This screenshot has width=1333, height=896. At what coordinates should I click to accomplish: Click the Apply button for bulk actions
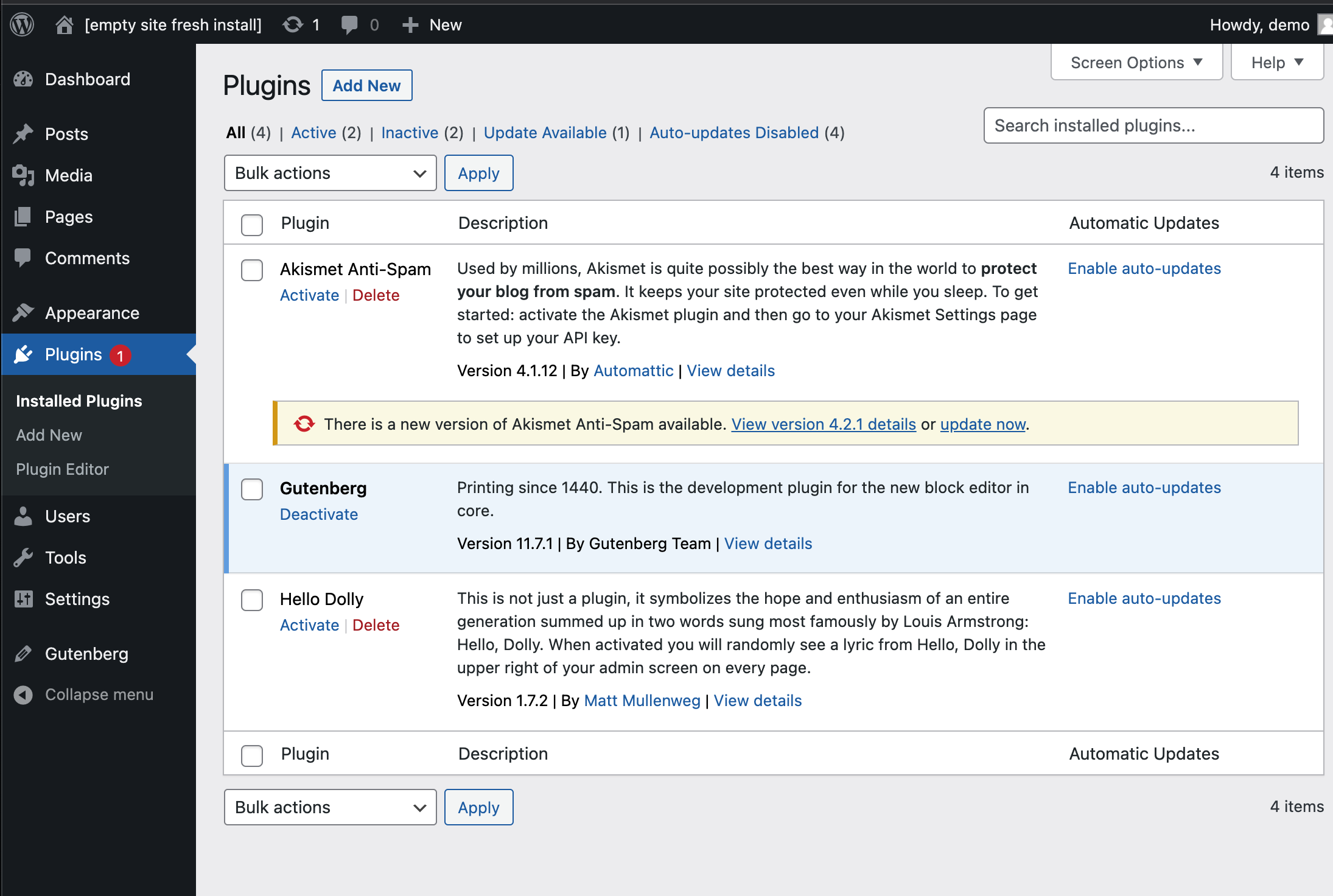click(478, 173)
